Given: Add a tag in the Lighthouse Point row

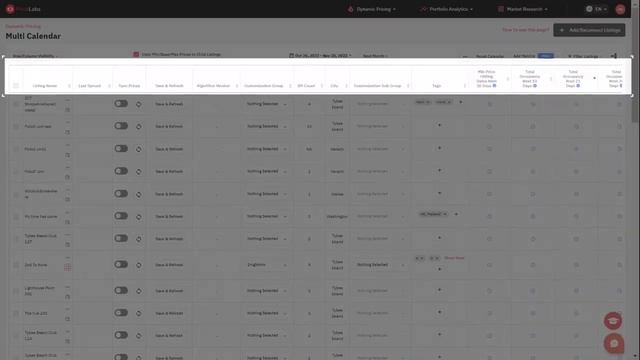Looking at the screenshot, I should 440,290.
